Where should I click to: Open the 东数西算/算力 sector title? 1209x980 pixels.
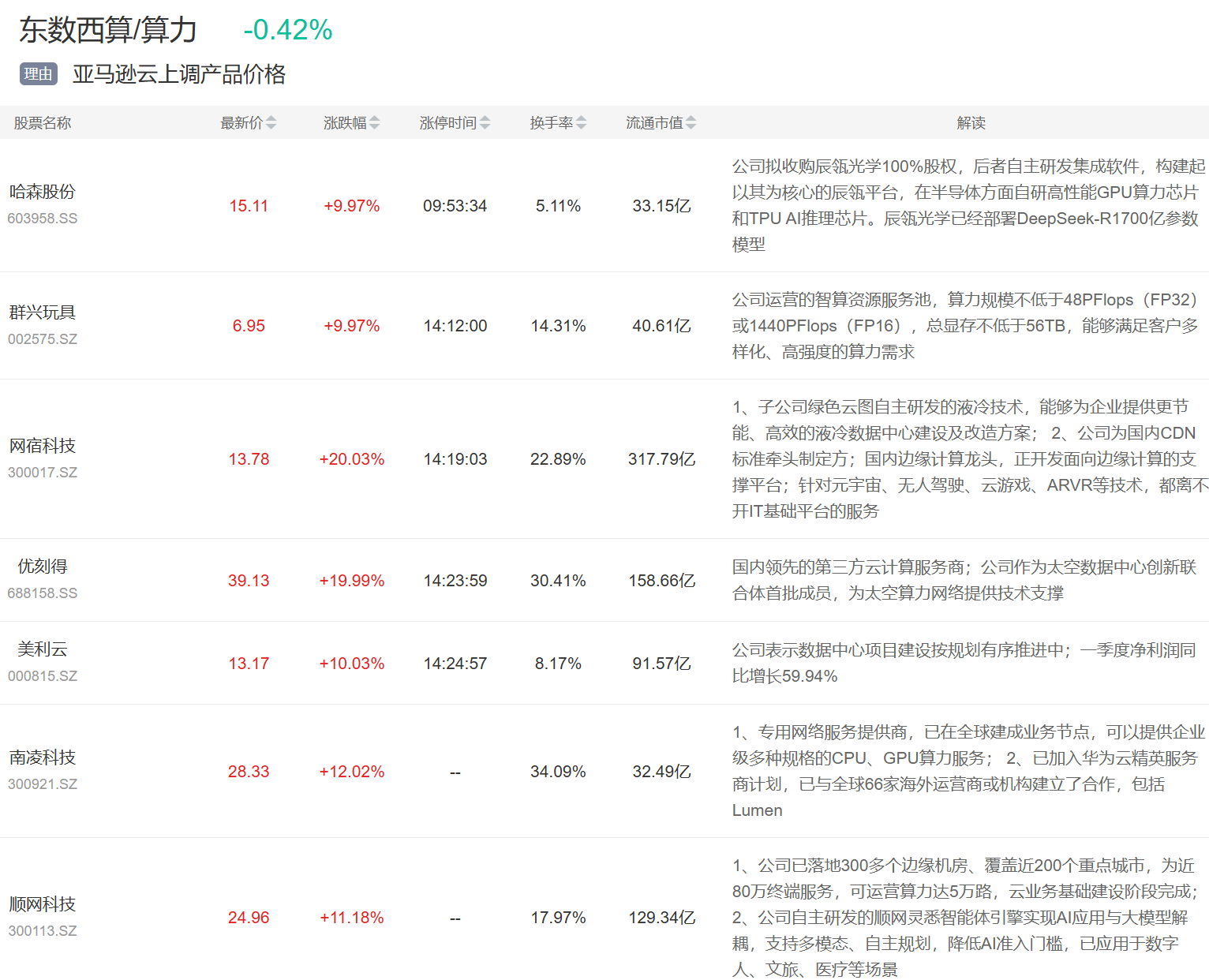tap(108, 30)
